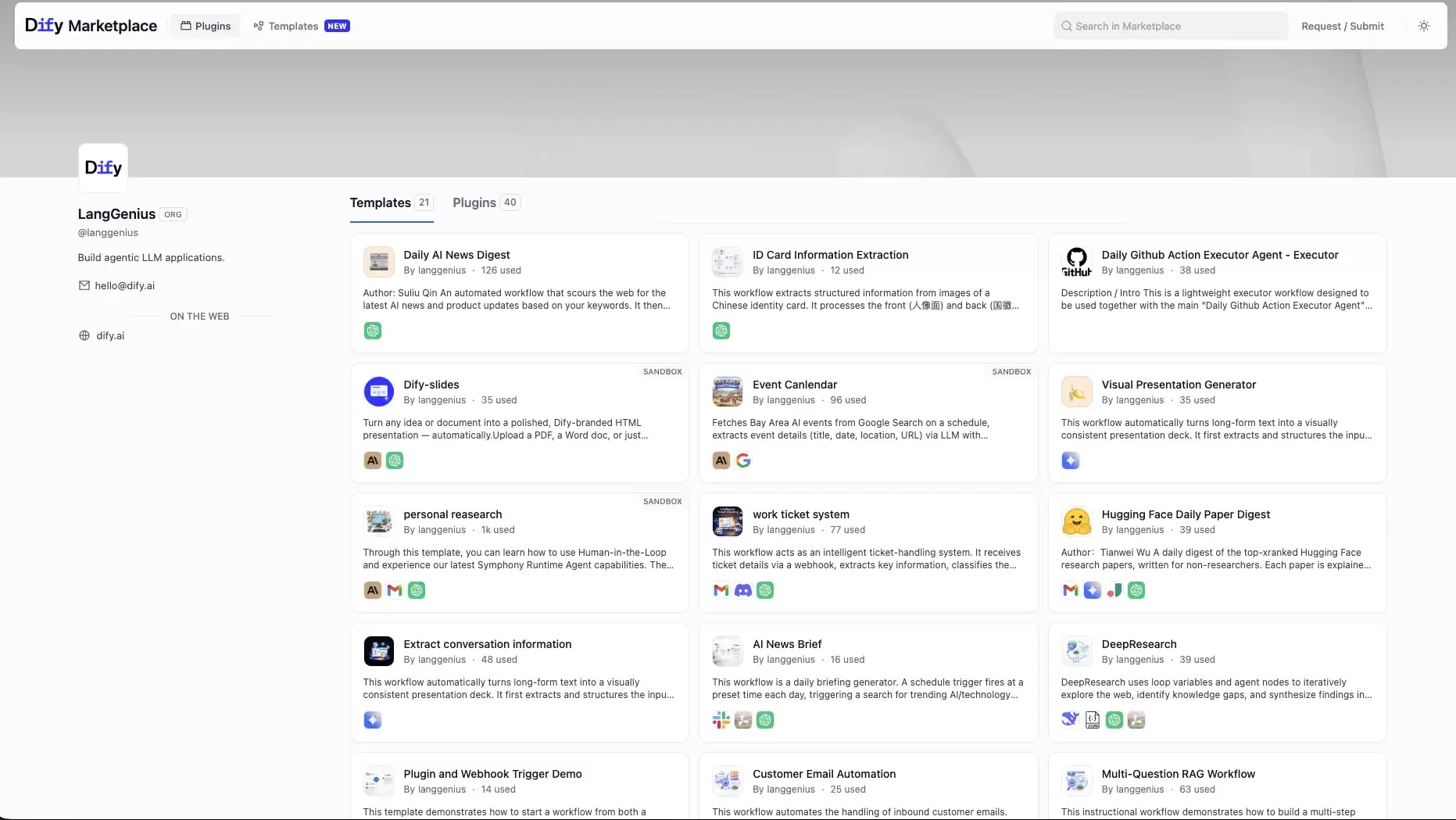Click the OpenAI icon in Daily AI News Digest card
The image size is (1456, 820).
coord(373,331)
